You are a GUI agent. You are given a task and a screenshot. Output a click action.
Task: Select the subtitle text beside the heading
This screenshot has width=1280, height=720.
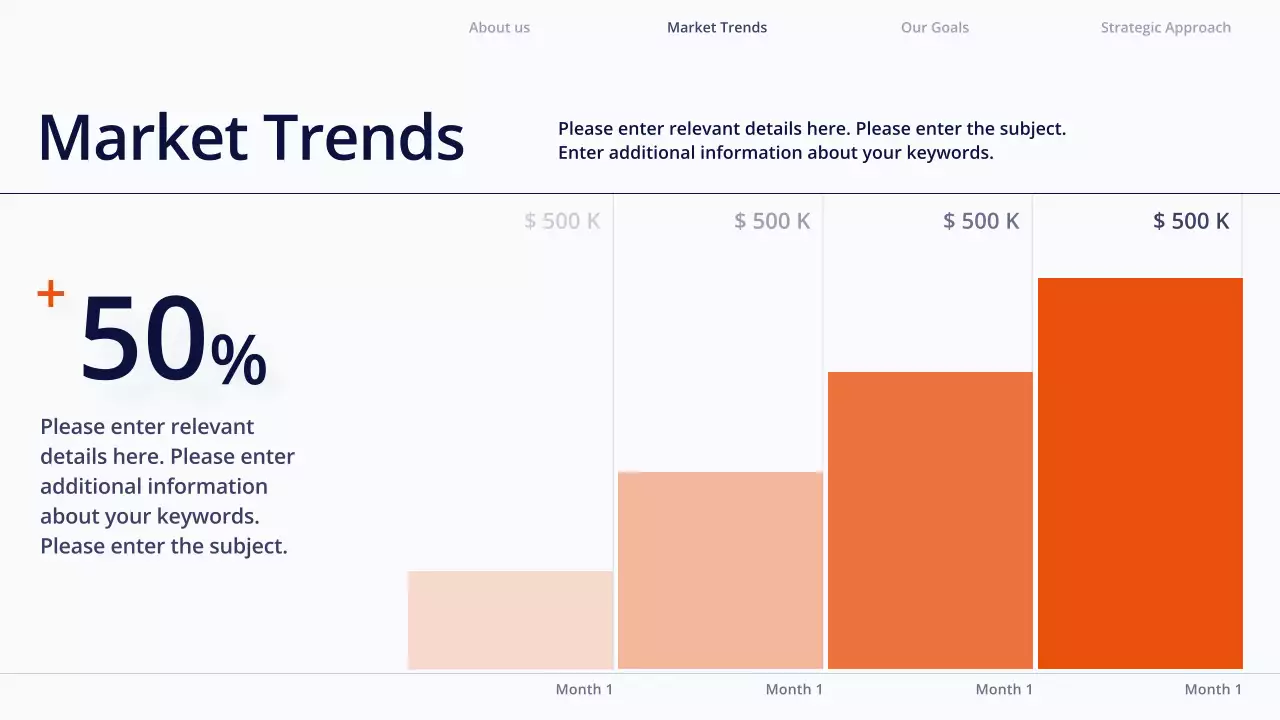(x=811, y=141)
